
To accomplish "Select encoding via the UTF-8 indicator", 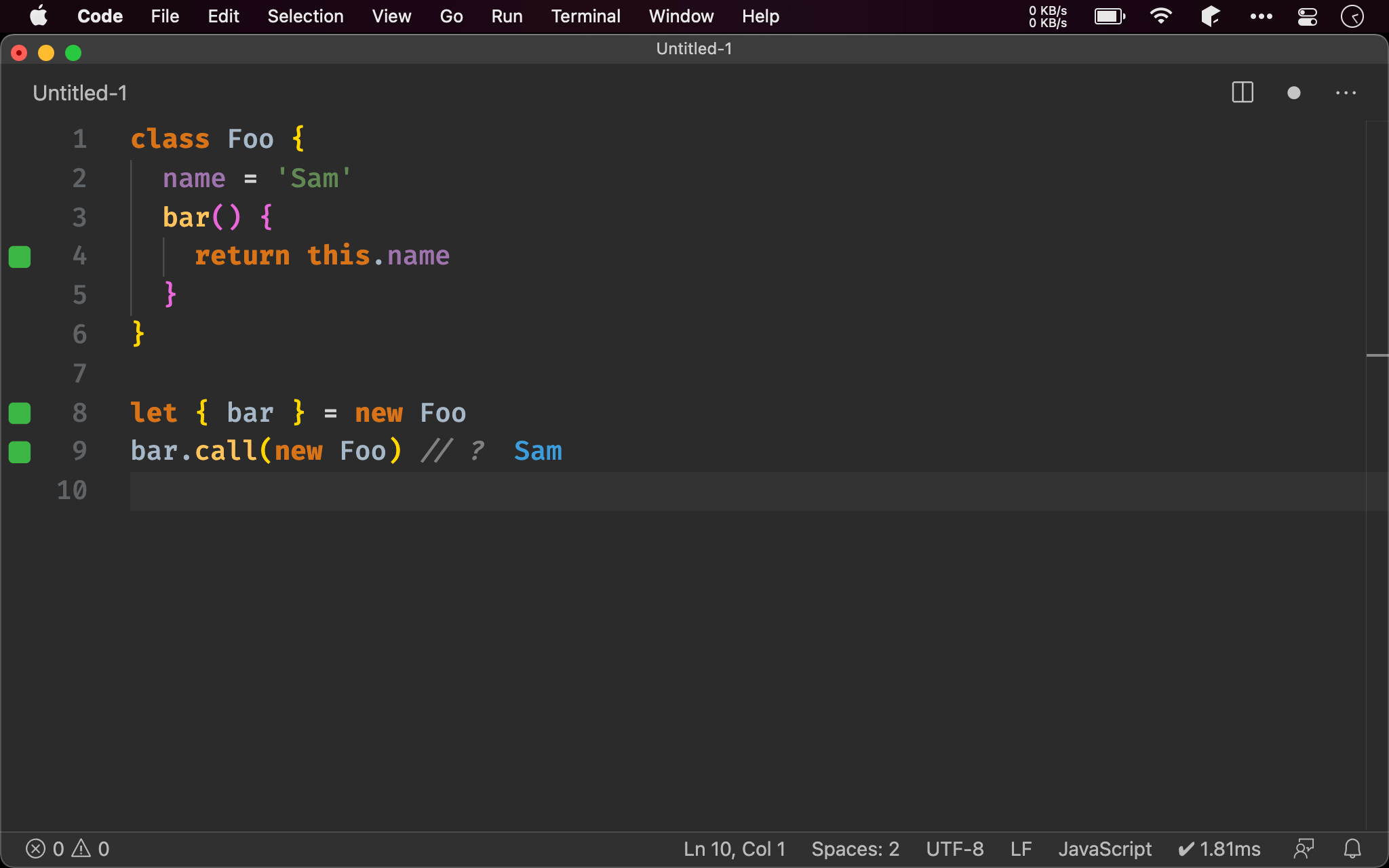I will click(x=954, y=848).
